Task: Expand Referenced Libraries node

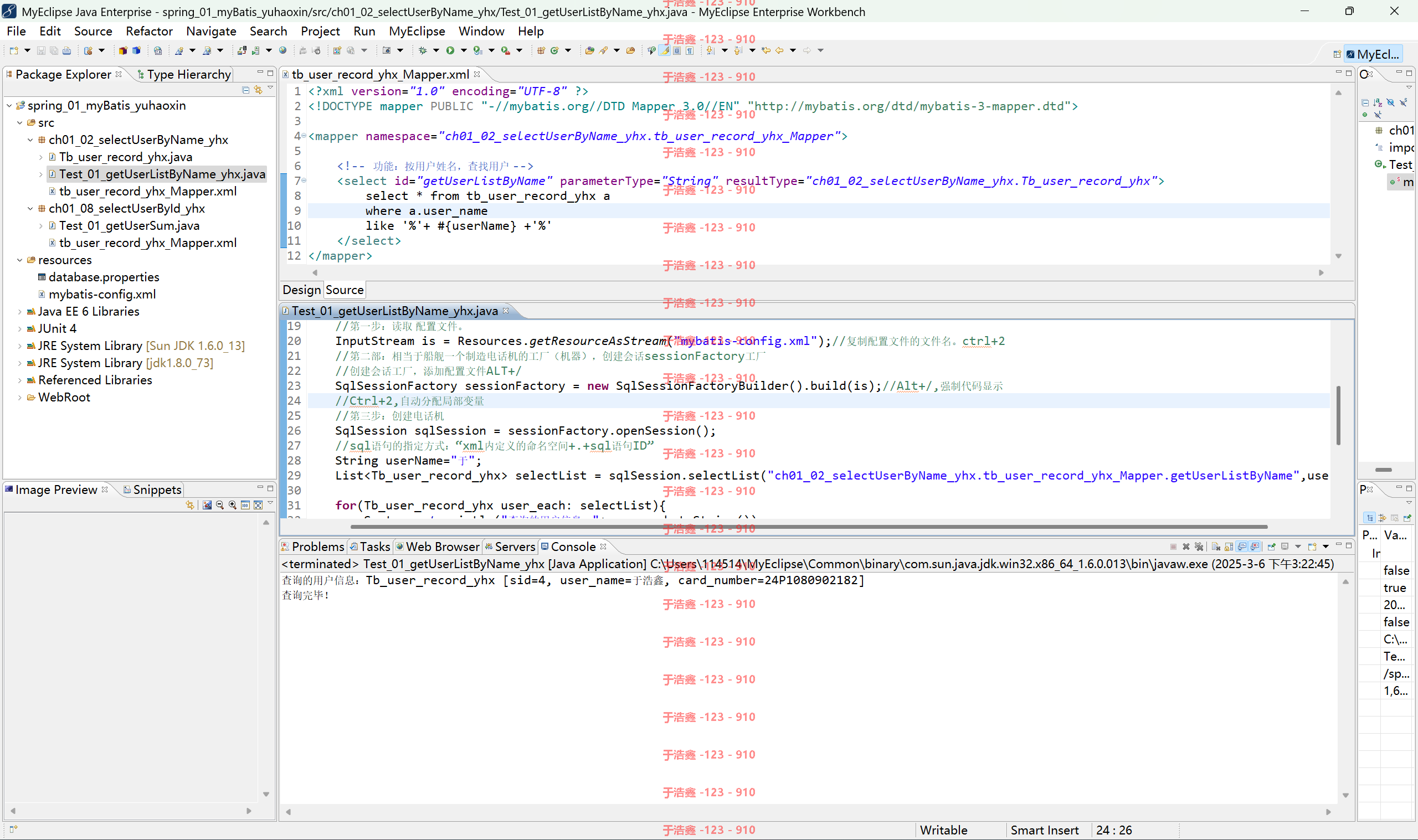Action: [20, 380]
